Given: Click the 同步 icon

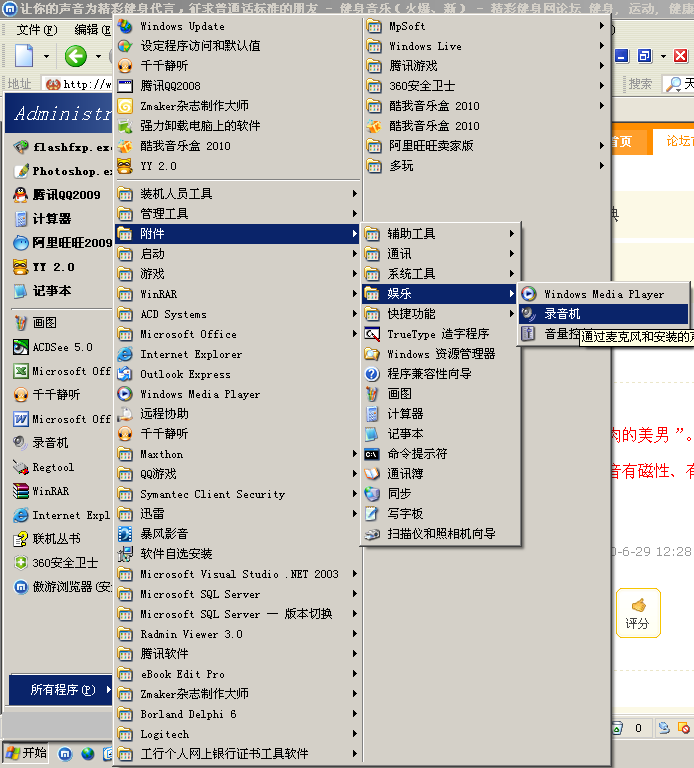Looking at the screenshot, I should [372, 494].
